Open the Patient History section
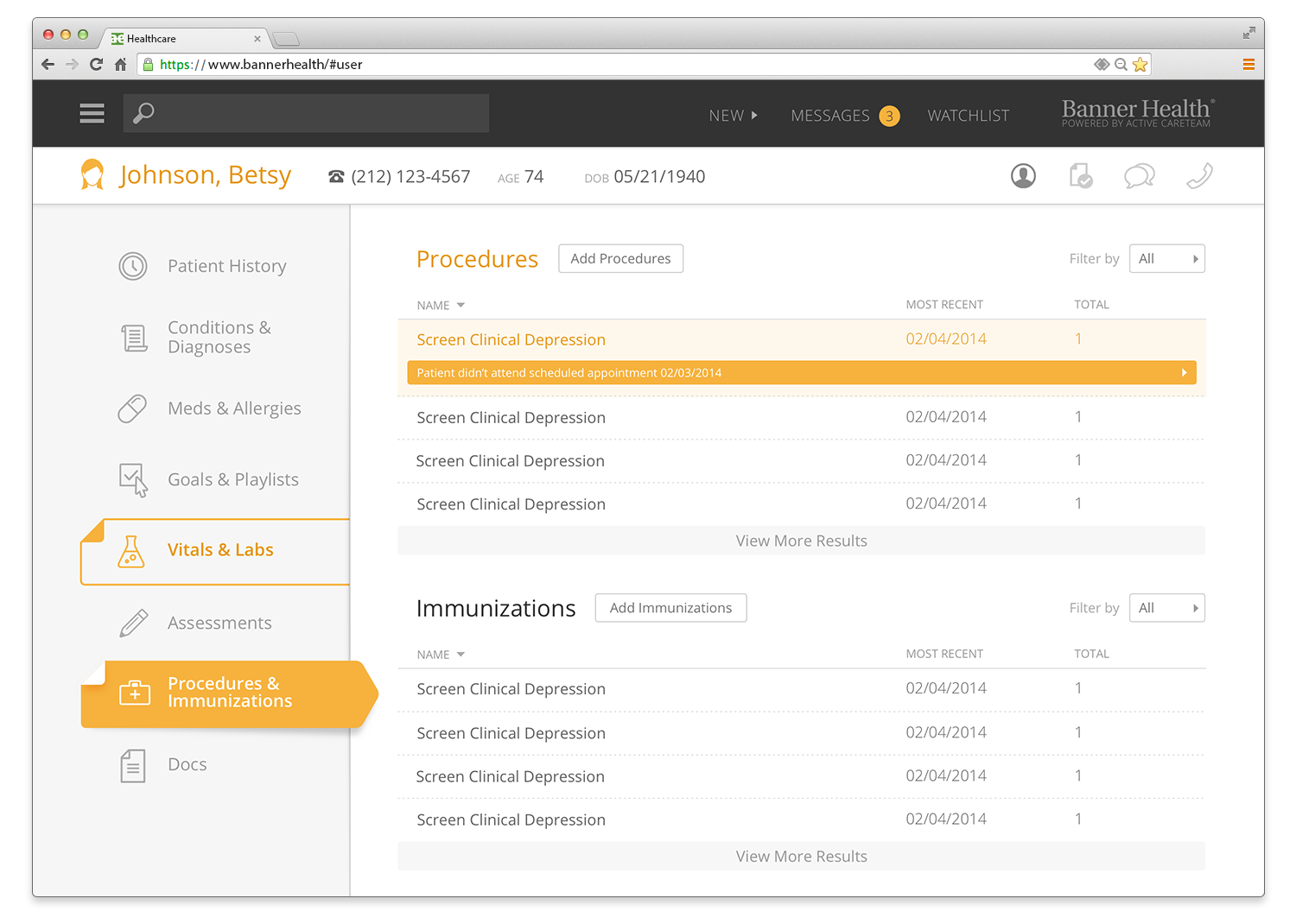This screenshot has height=924, width=1296. (x=227, y=266)
